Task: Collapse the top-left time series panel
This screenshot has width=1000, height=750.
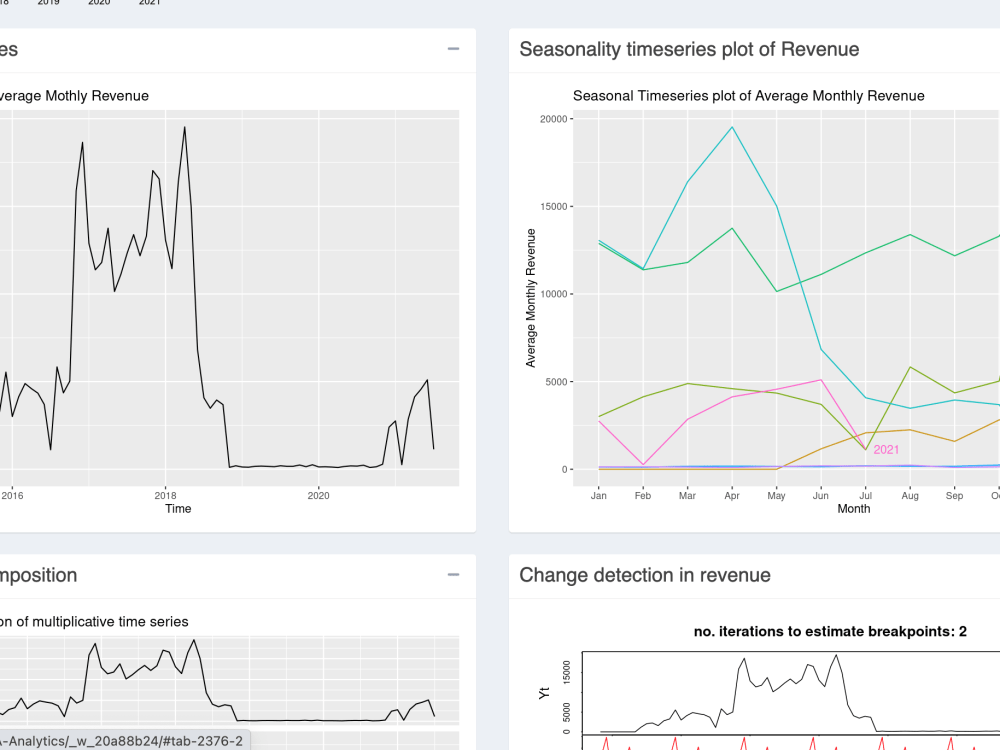Action: pos(453,49)
